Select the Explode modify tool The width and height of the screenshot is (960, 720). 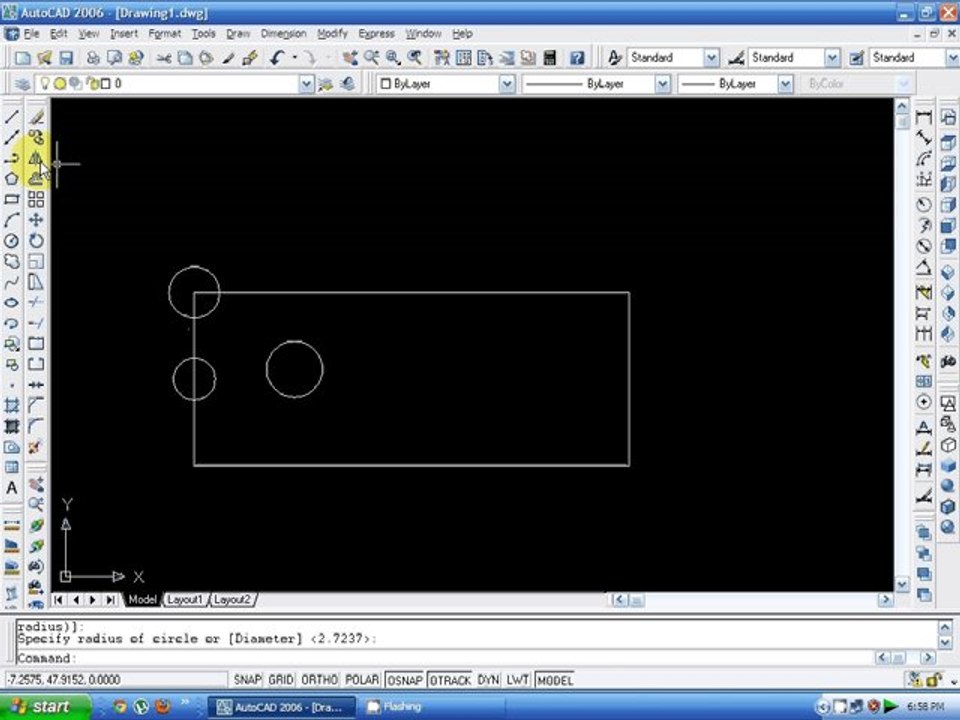tap(36, 447)
